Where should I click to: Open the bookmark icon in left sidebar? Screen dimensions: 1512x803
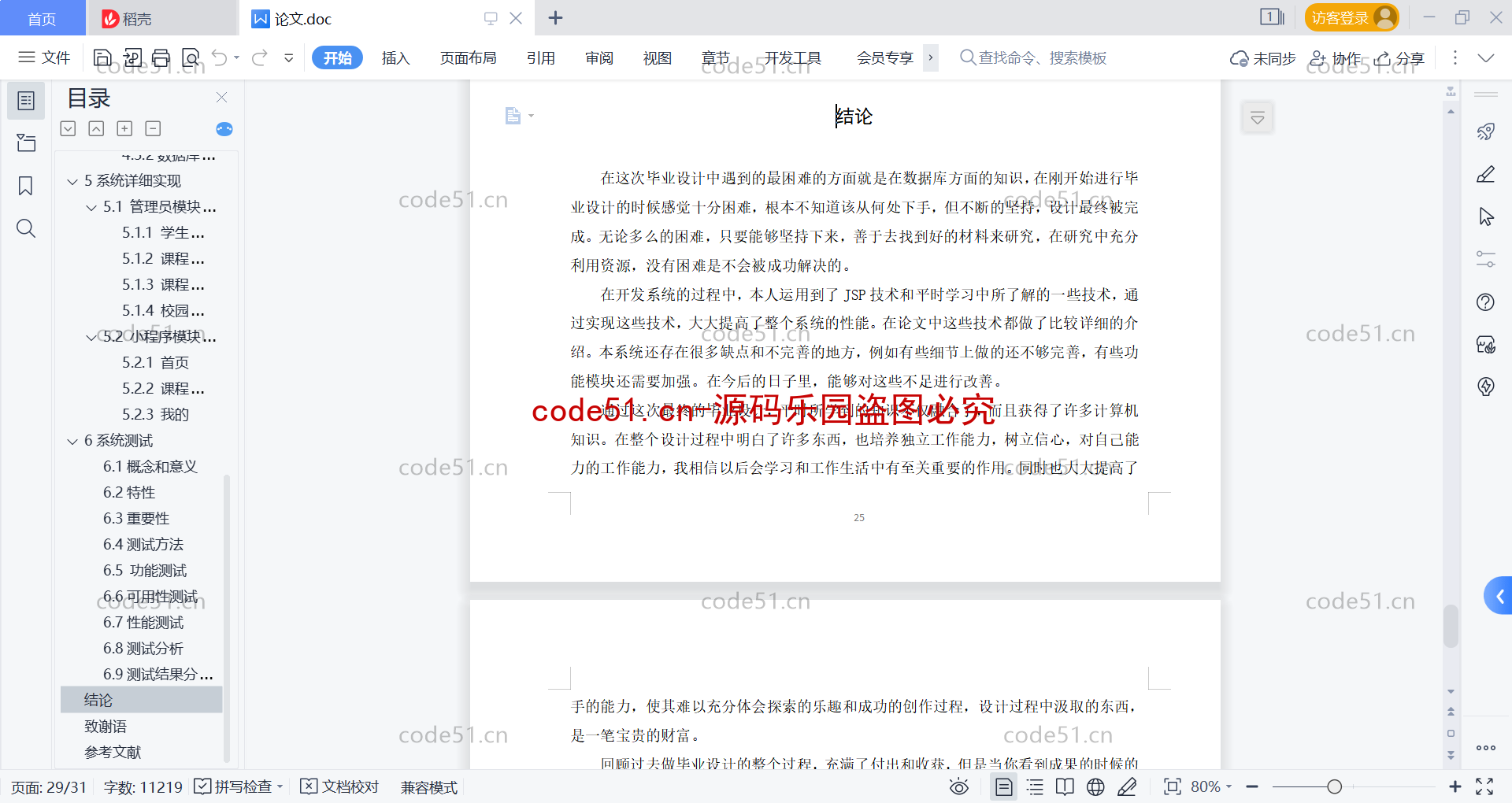click(26, 186)
